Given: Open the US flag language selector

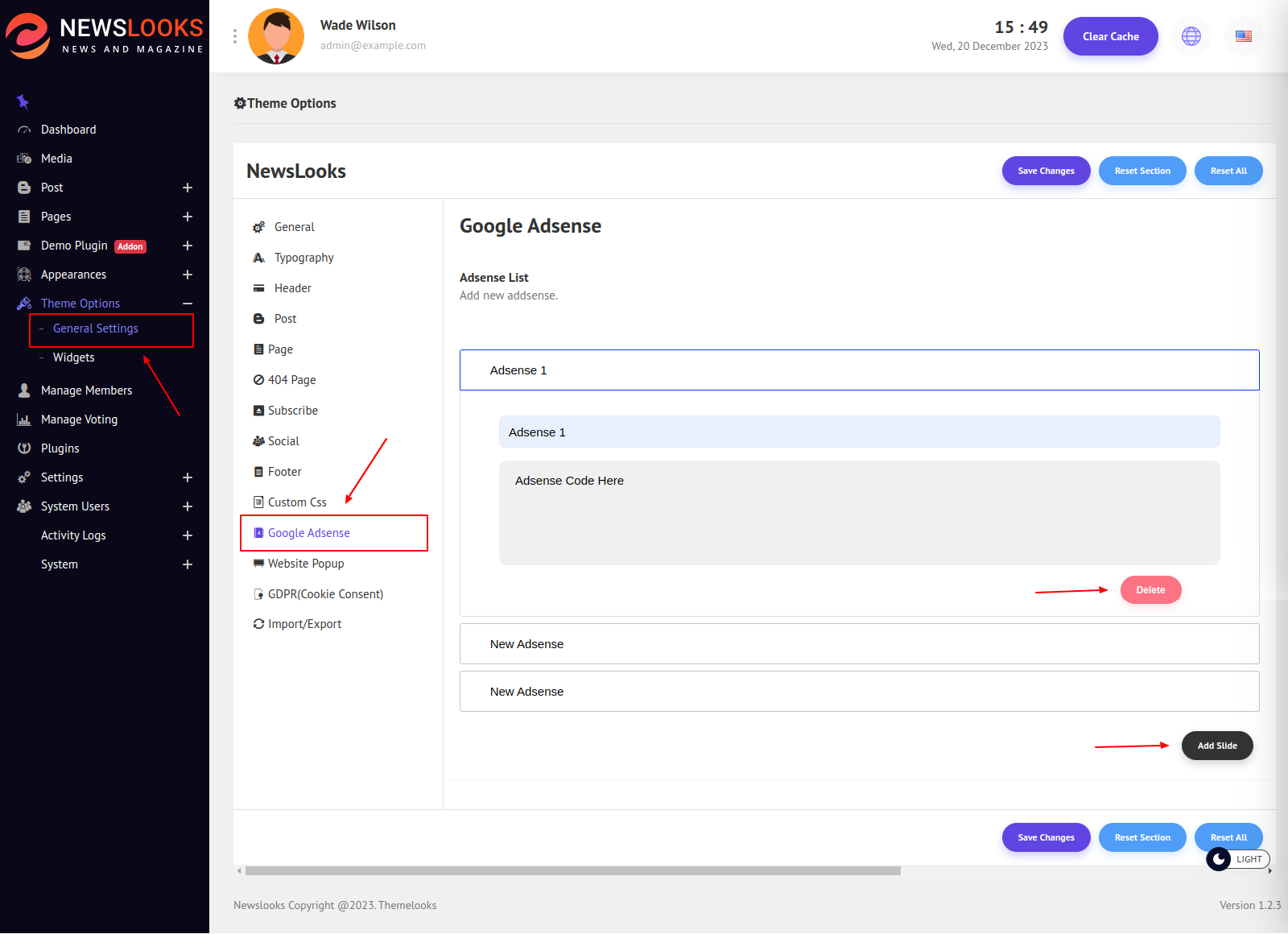Looking at the screenshot, I should pyautogui.click(x=1243, y=36).
